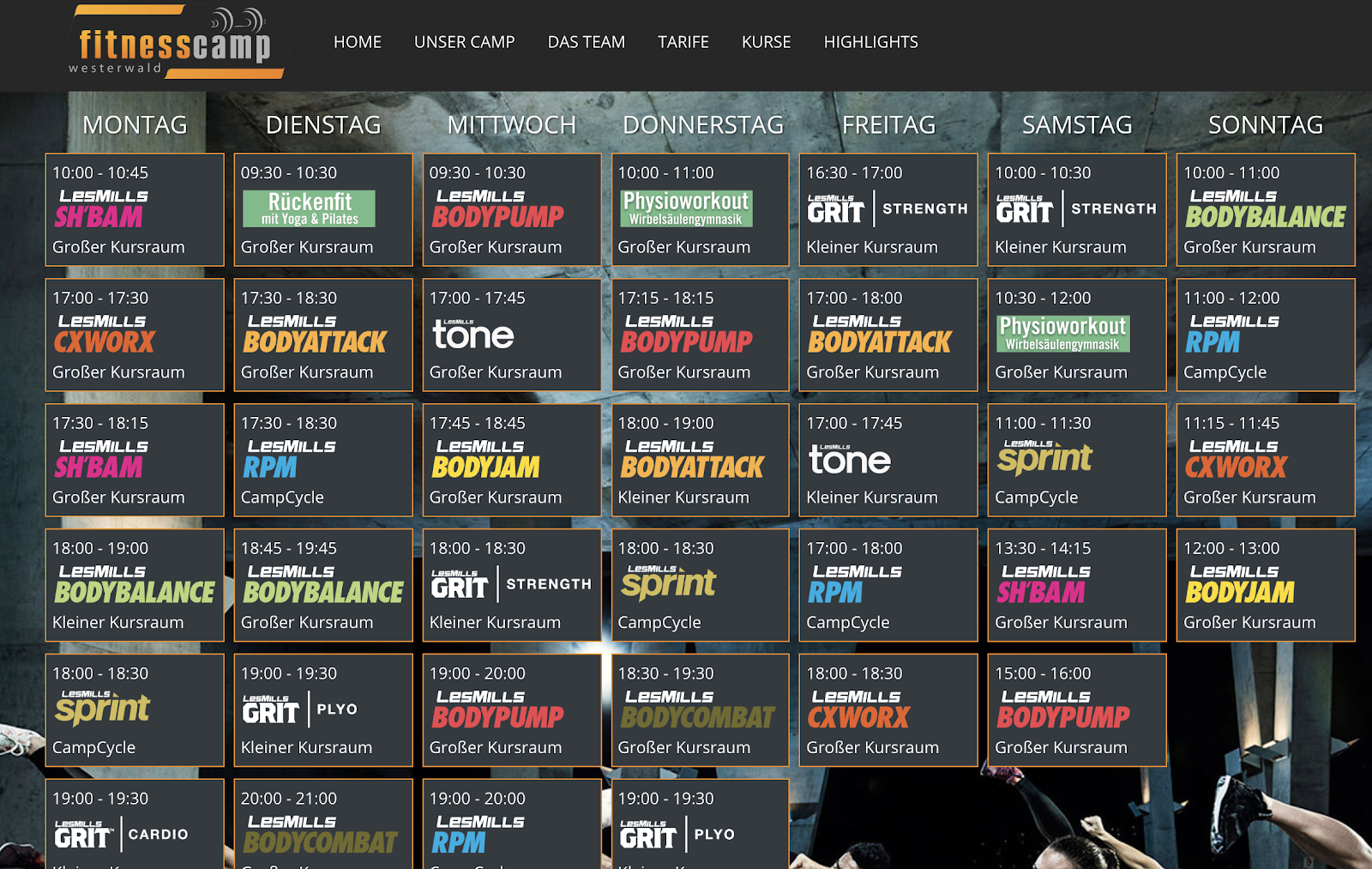Screen dimensions: 1372x869
Task: Open Sonntag's 11:00 RPM class card
Action: (x=1265, y=335)
